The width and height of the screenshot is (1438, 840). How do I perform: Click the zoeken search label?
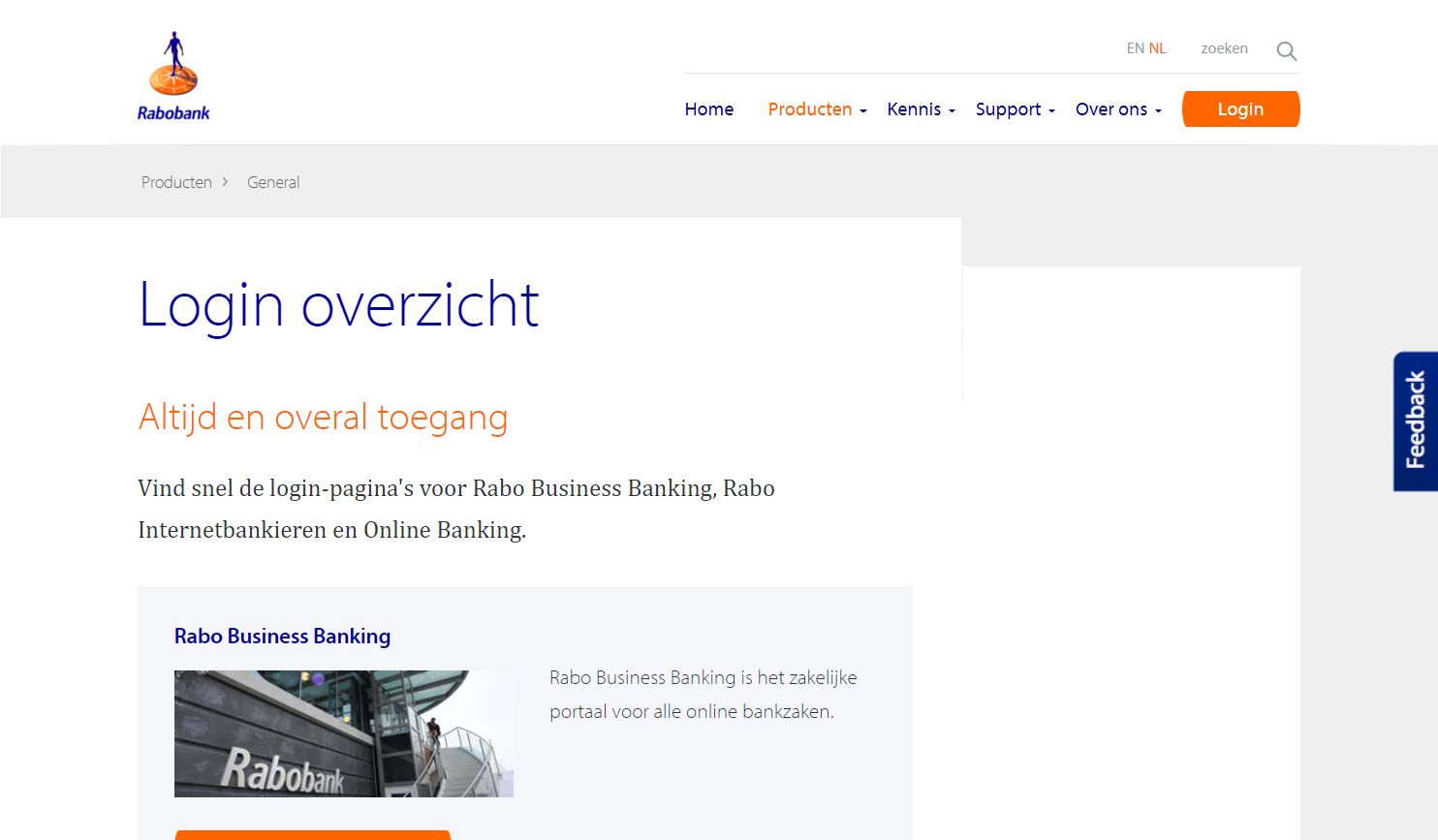coord(1224,47)
